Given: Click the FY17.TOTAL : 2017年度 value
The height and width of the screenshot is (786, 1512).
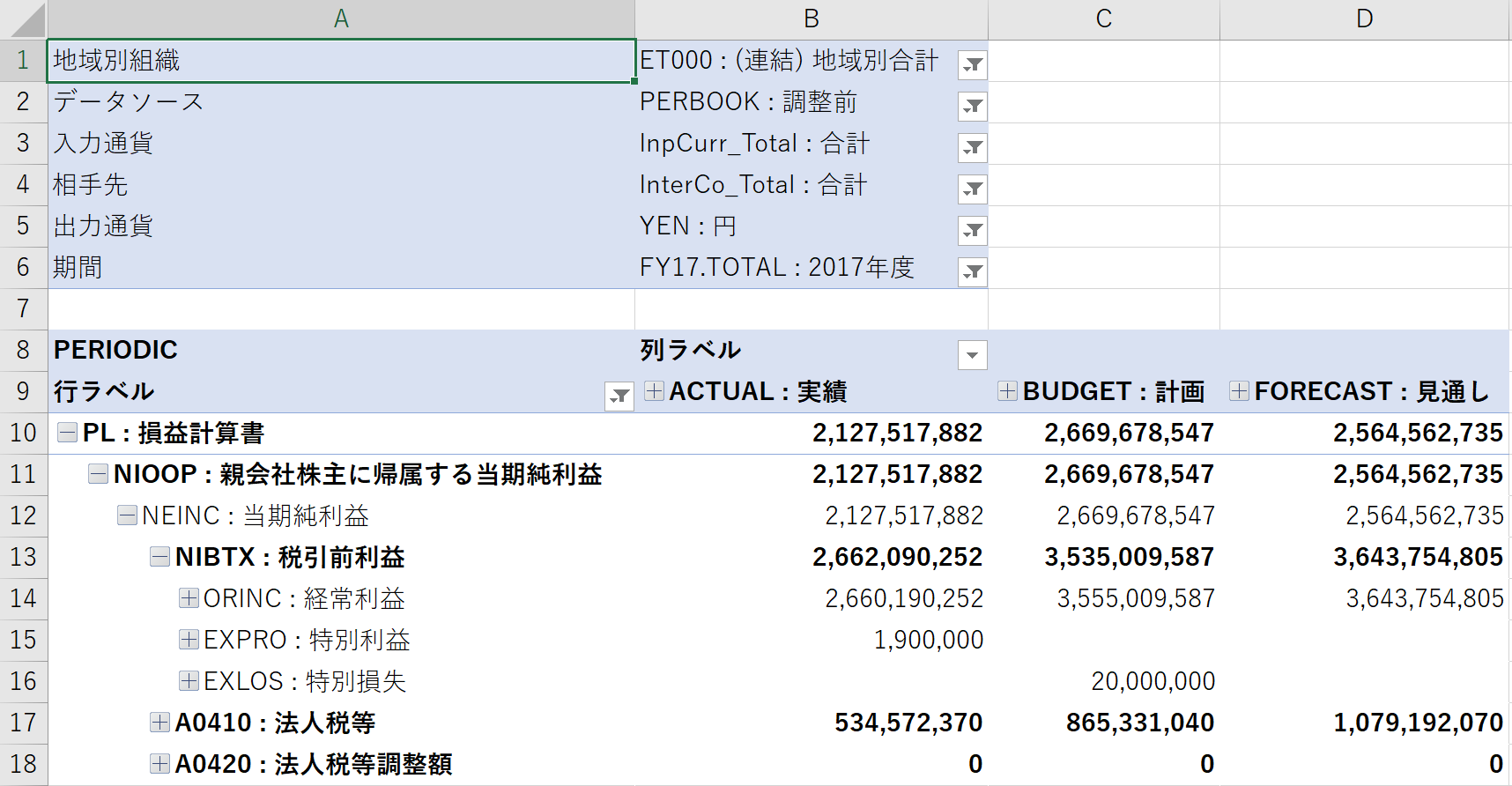Looking at the screenshot, I should 777,268.
